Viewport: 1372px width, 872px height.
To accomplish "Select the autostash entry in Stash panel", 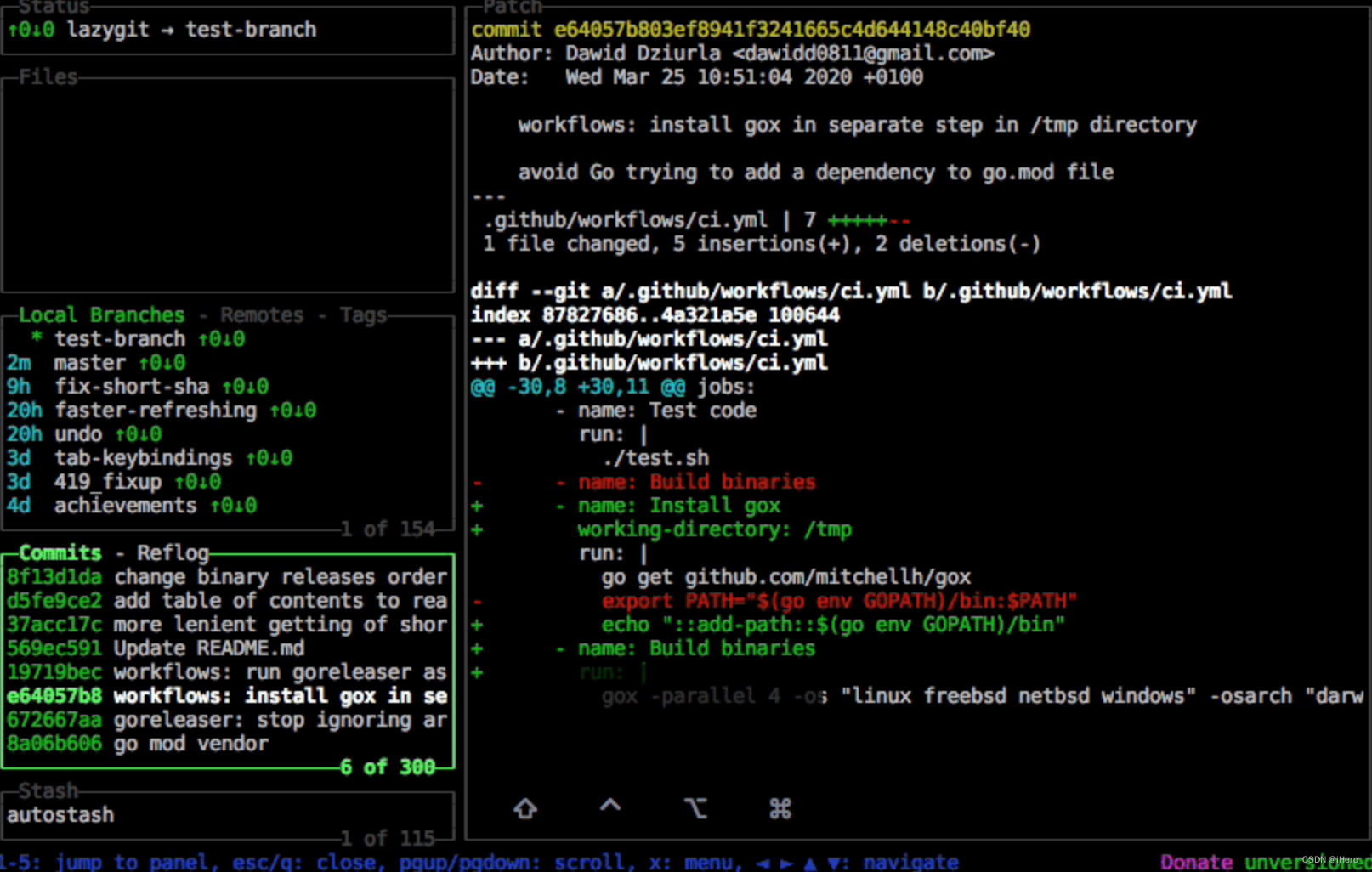I will (60, 814).
